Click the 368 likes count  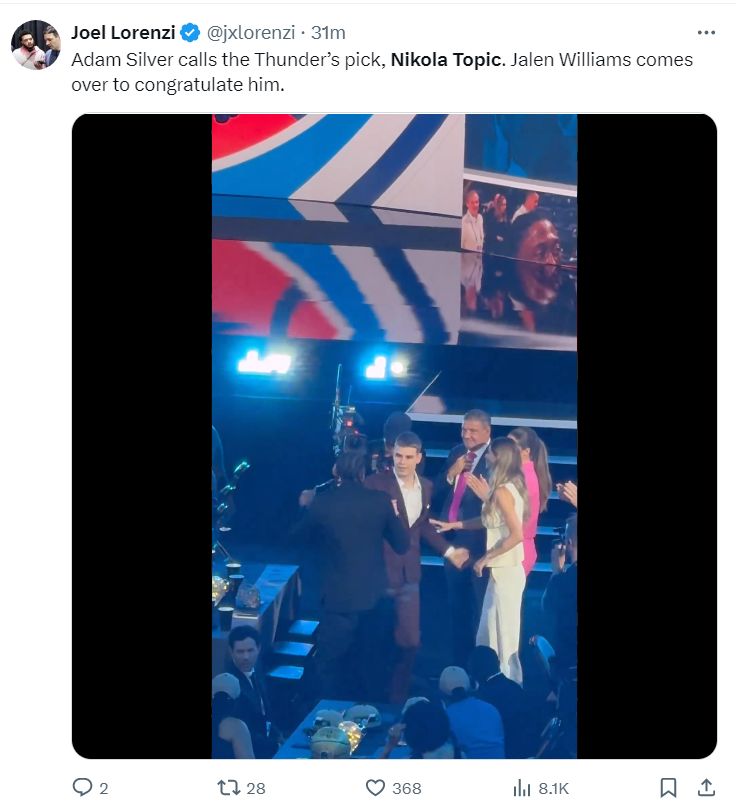pyautogui.click(x=406, y=788)
